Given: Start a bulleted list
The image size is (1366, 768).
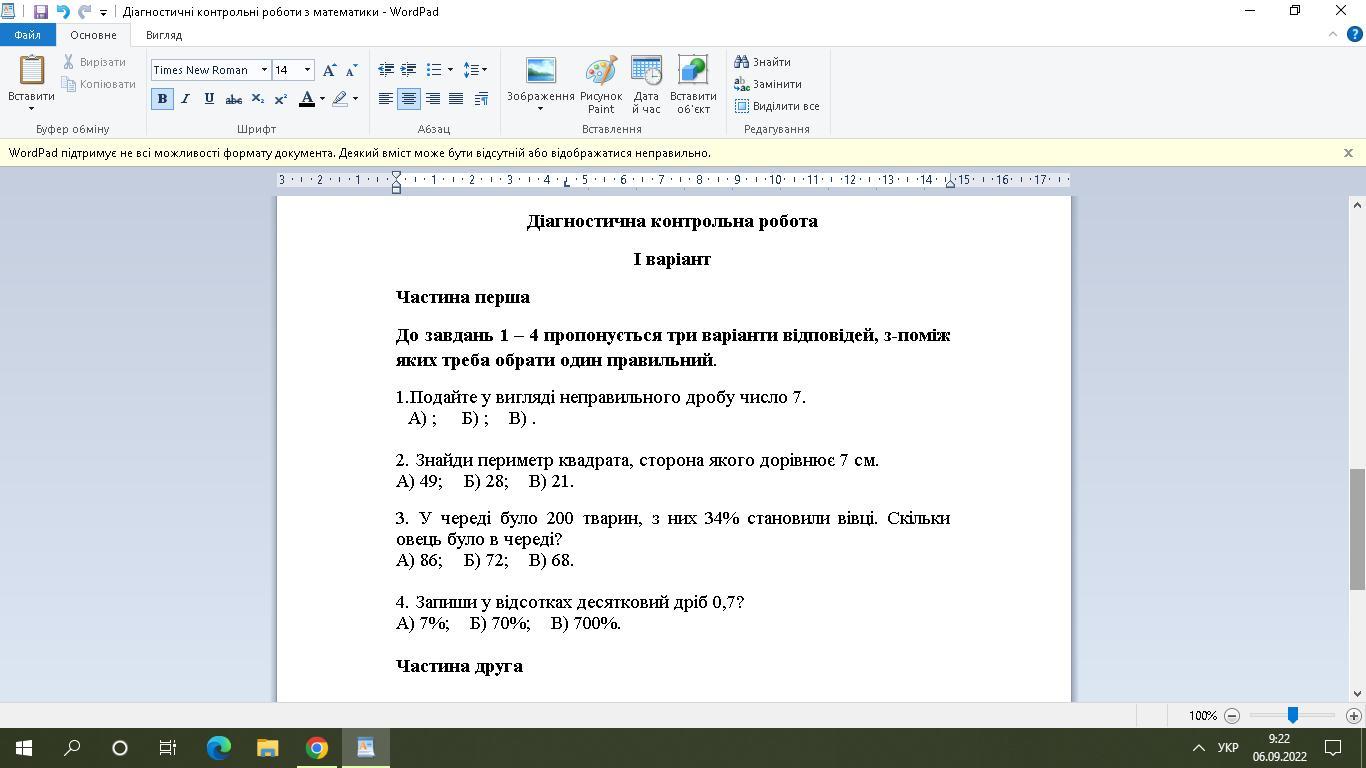Looking at the screenshot, I should (x=434, y=70).
